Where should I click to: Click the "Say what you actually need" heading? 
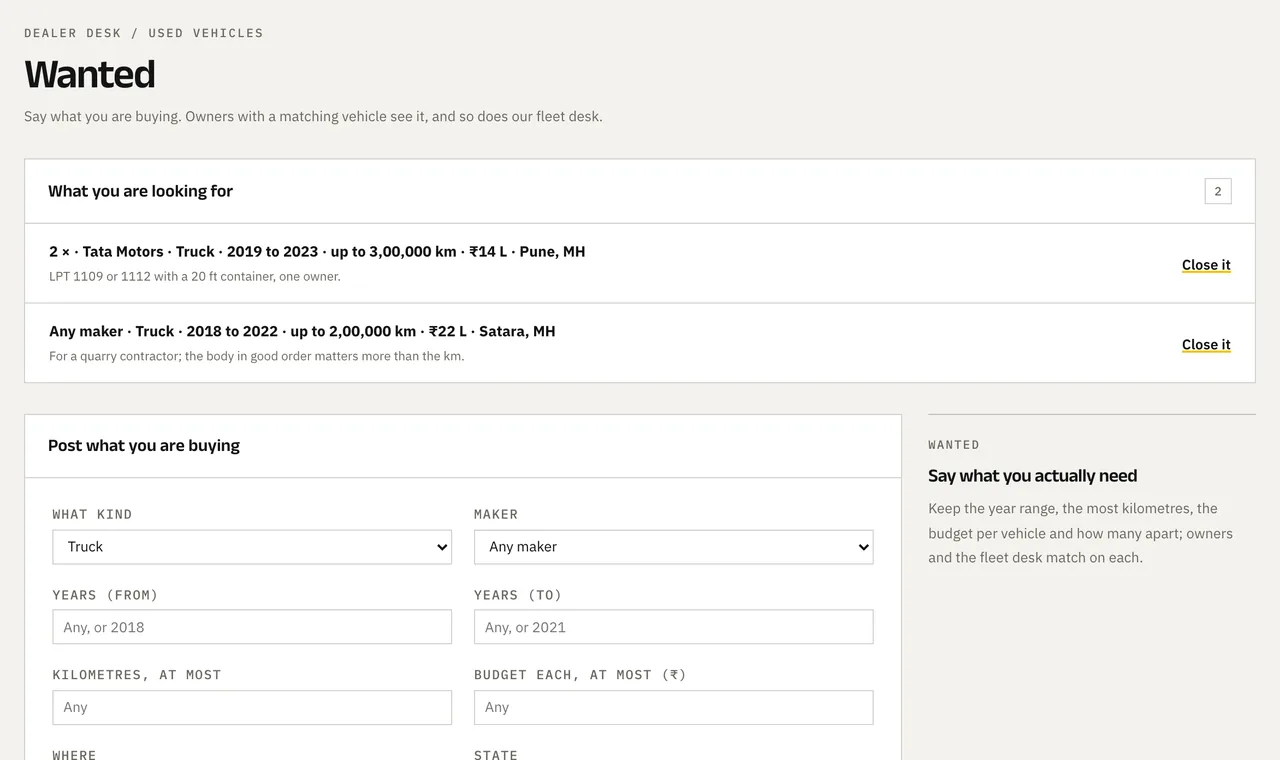1033,476
